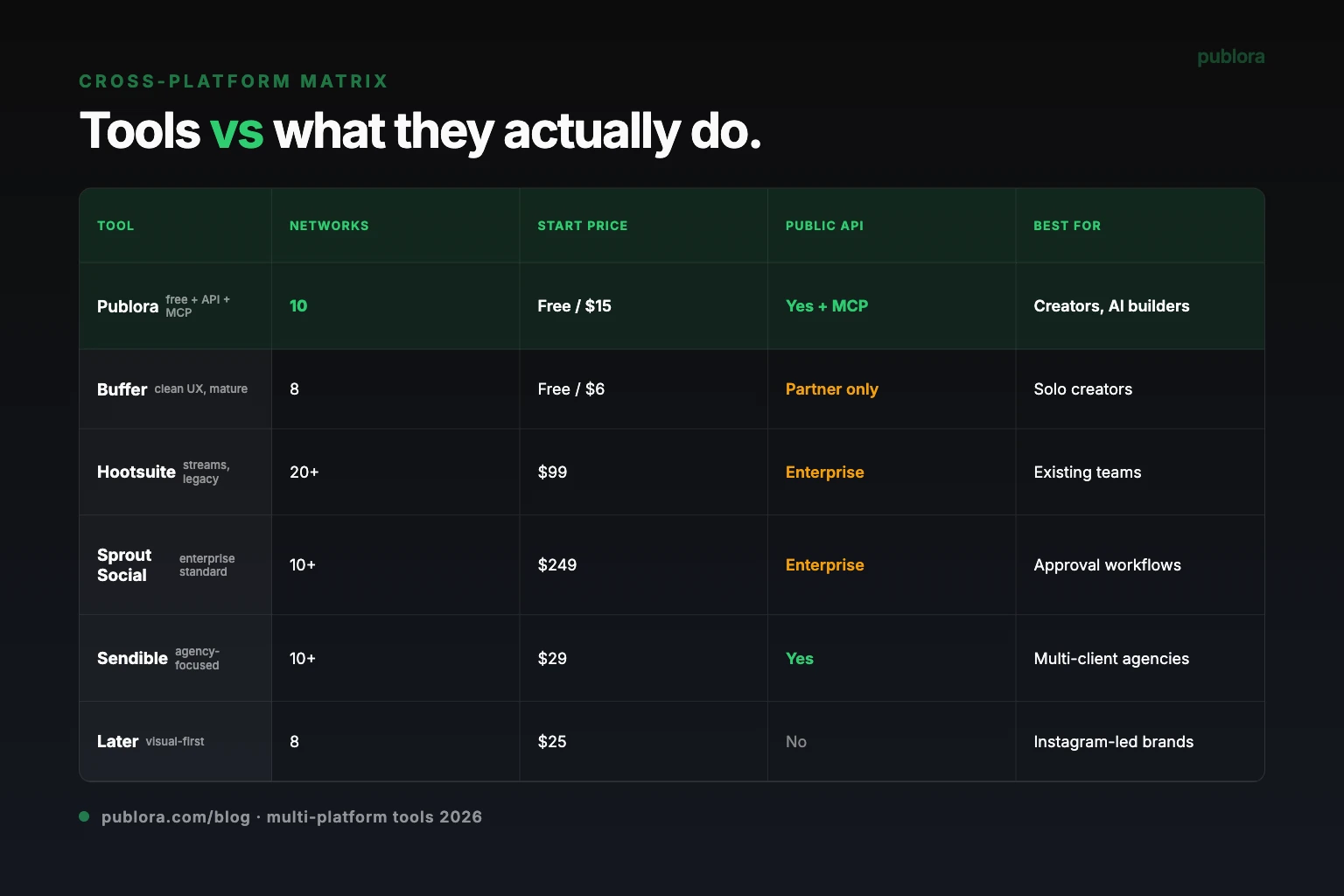Click the 'Multi-client agencies' cell

pos(1111,659)
